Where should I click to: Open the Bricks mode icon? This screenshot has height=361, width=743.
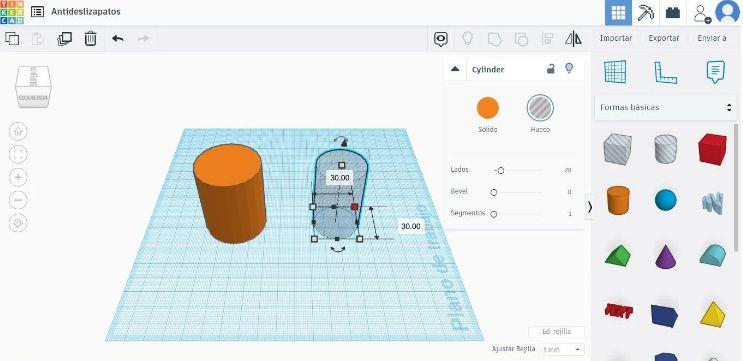coord(672,13)
